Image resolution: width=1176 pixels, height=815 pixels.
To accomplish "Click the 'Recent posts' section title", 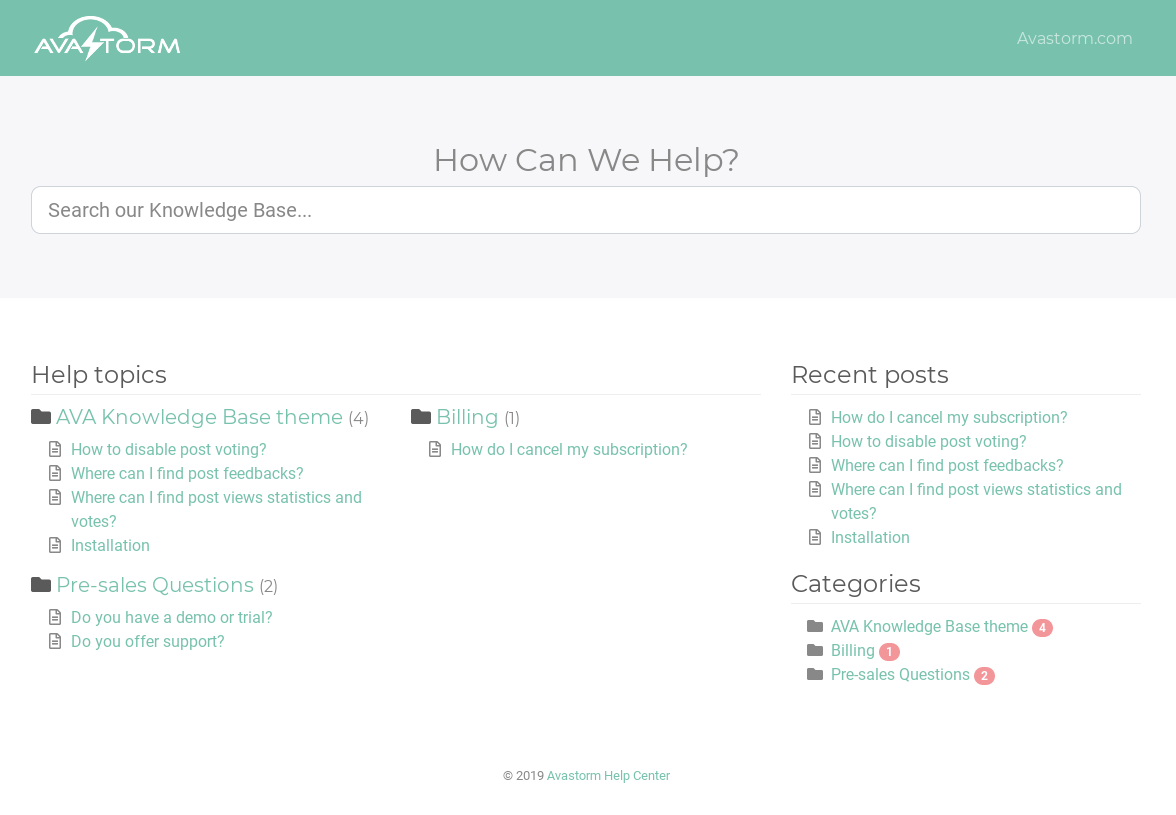I will click(x=870, y=374).
